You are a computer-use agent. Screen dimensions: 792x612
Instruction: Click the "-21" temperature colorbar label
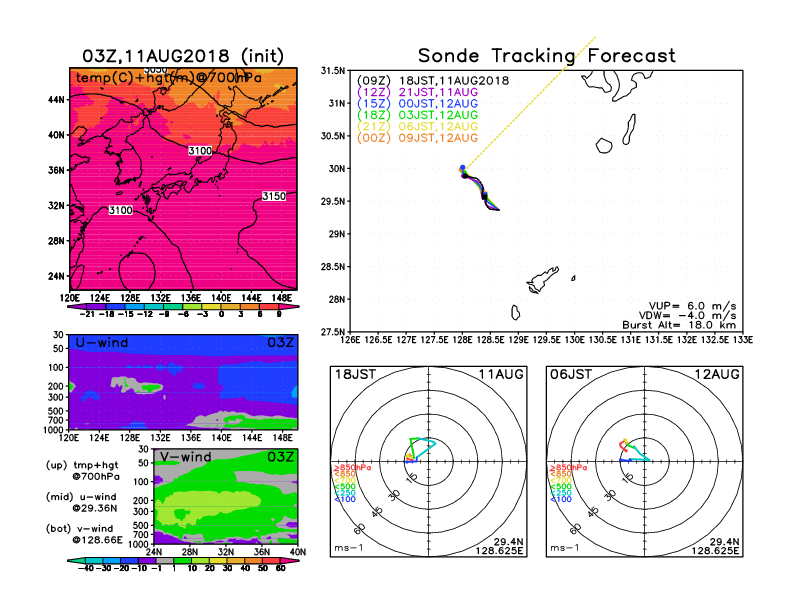coord(87,314)
